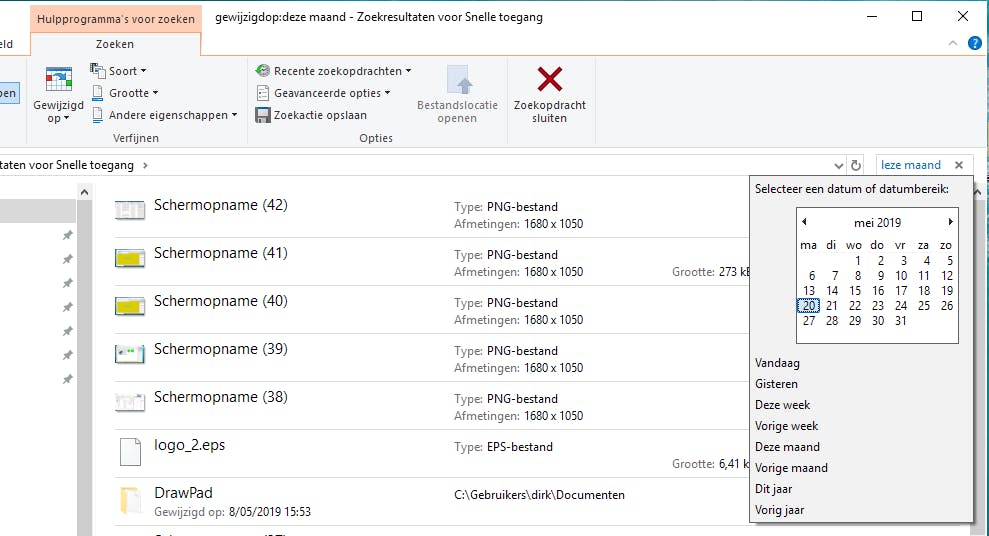Open the Schermopname (42) thumbnail
989x536 pixels.
(130, 210)
